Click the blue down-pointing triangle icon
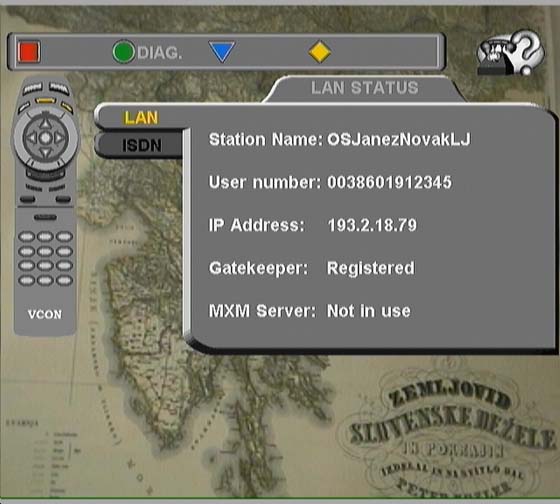This screenshot has height=504, width=560. pos(222,52)
